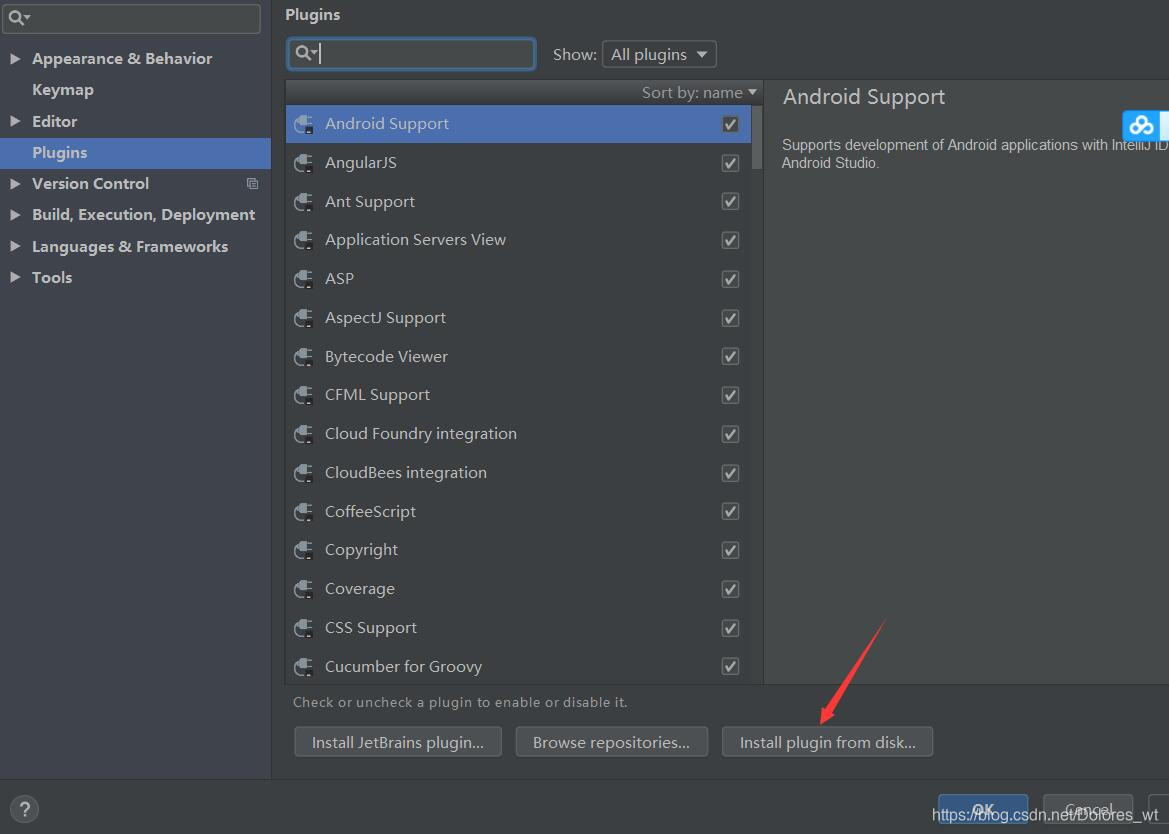Focus the plugins search input field

click(x=411, y=54)
